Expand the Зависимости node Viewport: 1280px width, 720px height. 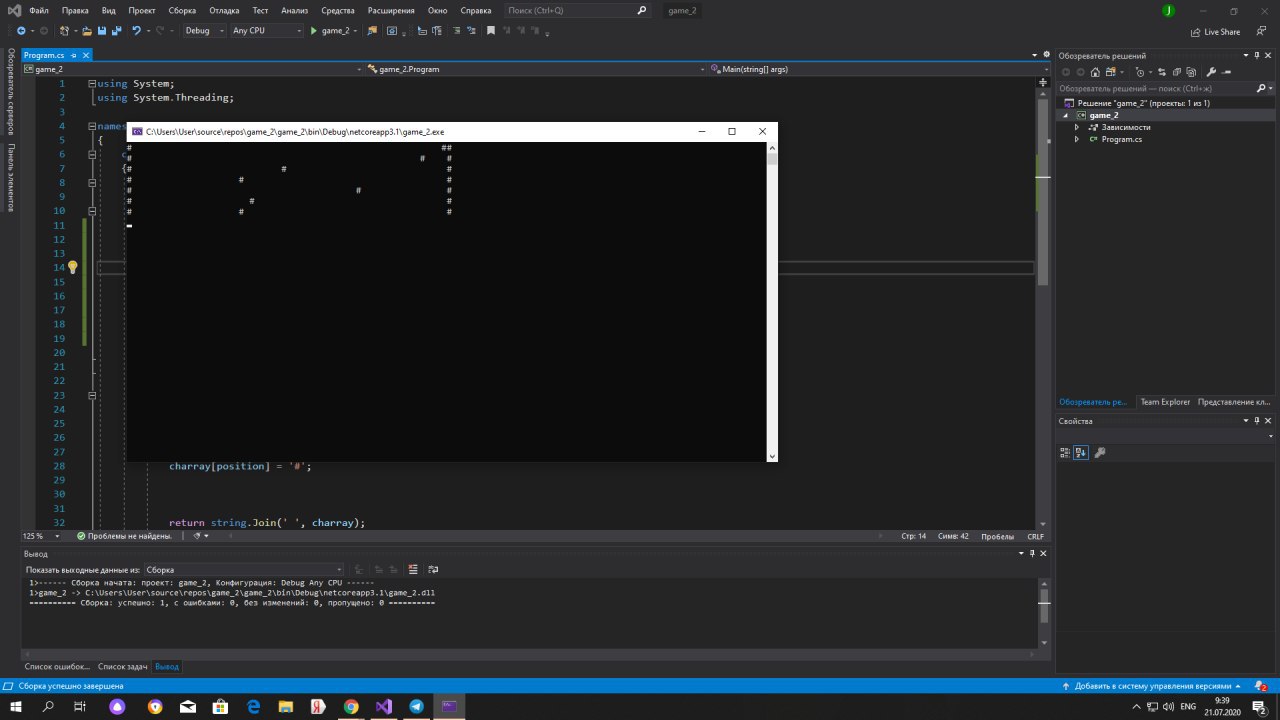click(x=1077, y=127)
